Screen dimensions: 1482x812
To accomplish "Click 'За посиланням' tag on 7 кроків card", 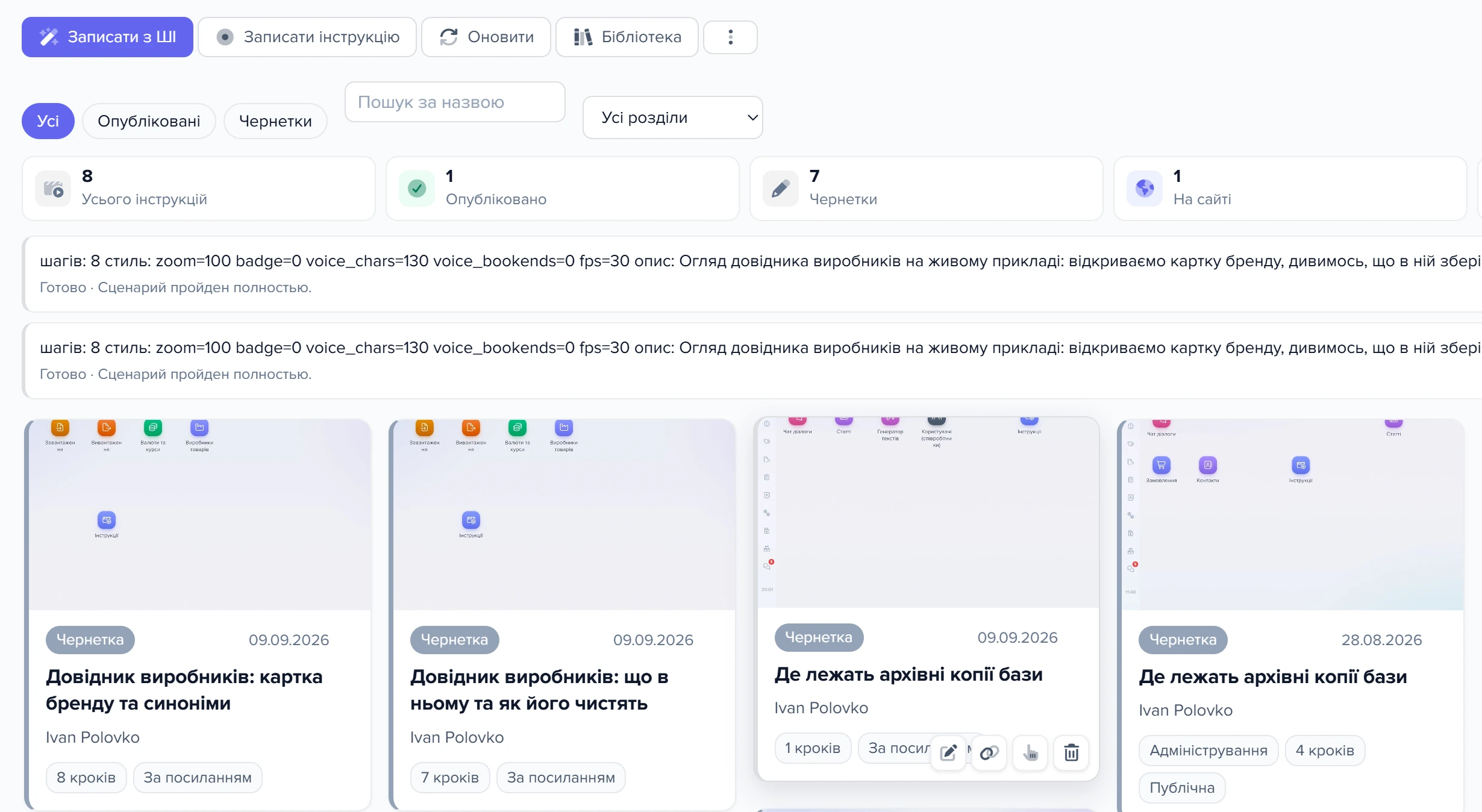I will [x=561, y=778].
